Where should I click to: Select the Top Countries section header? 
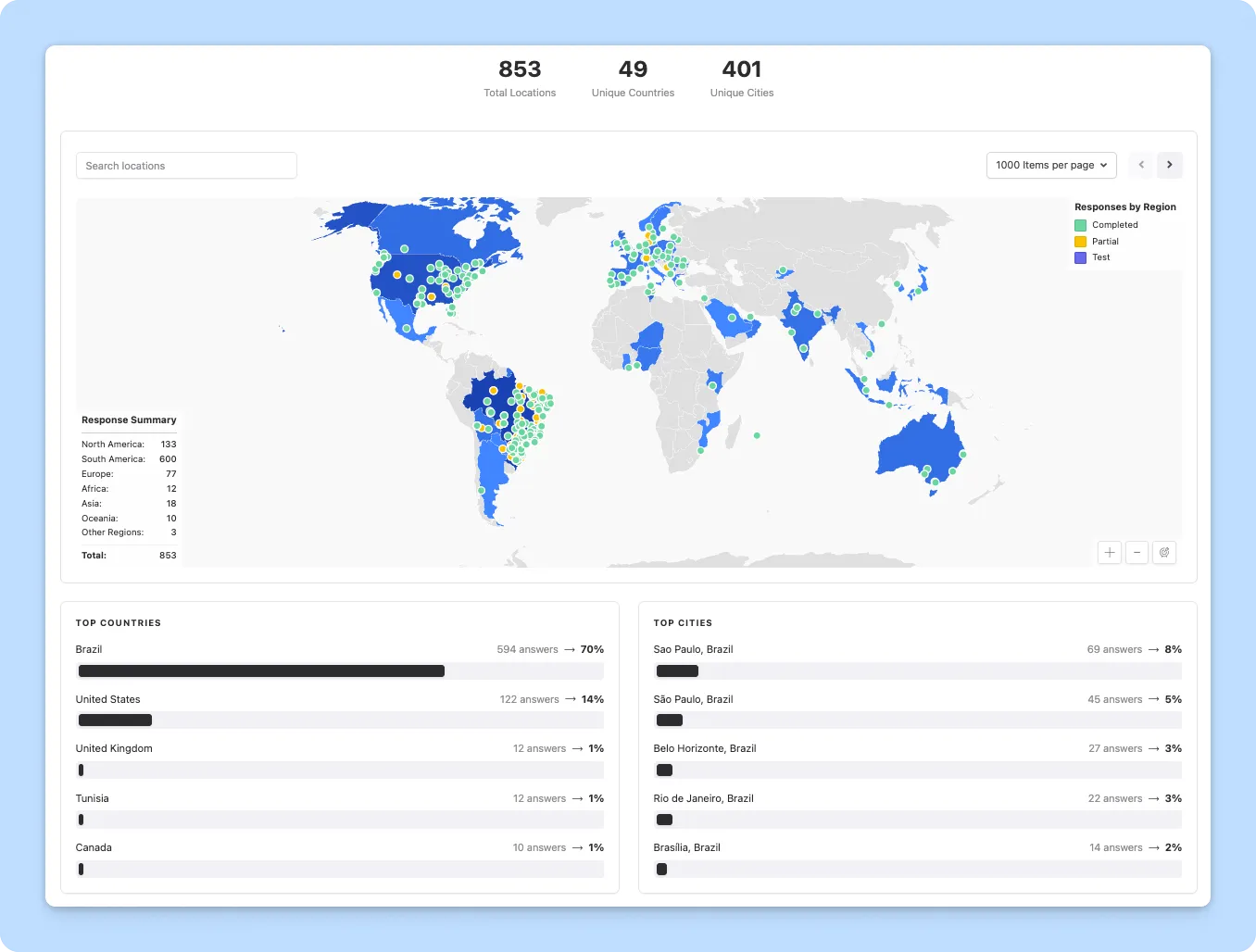(119, 622)
